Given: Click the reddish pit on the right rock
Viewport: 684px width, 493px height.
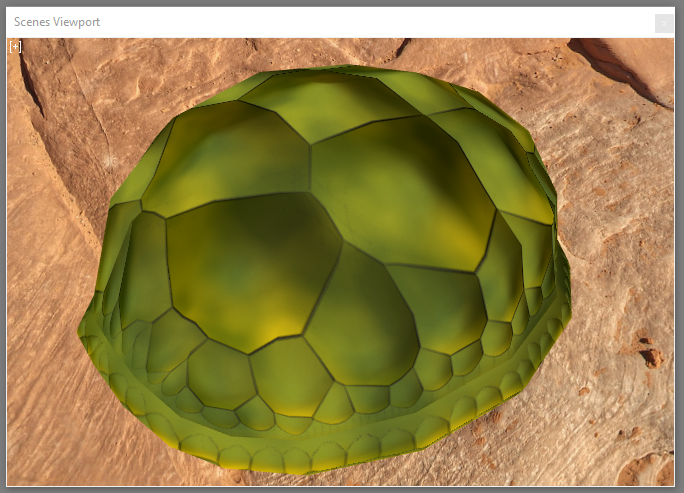Looking at the screenshot, I should [x=650, y=353].
